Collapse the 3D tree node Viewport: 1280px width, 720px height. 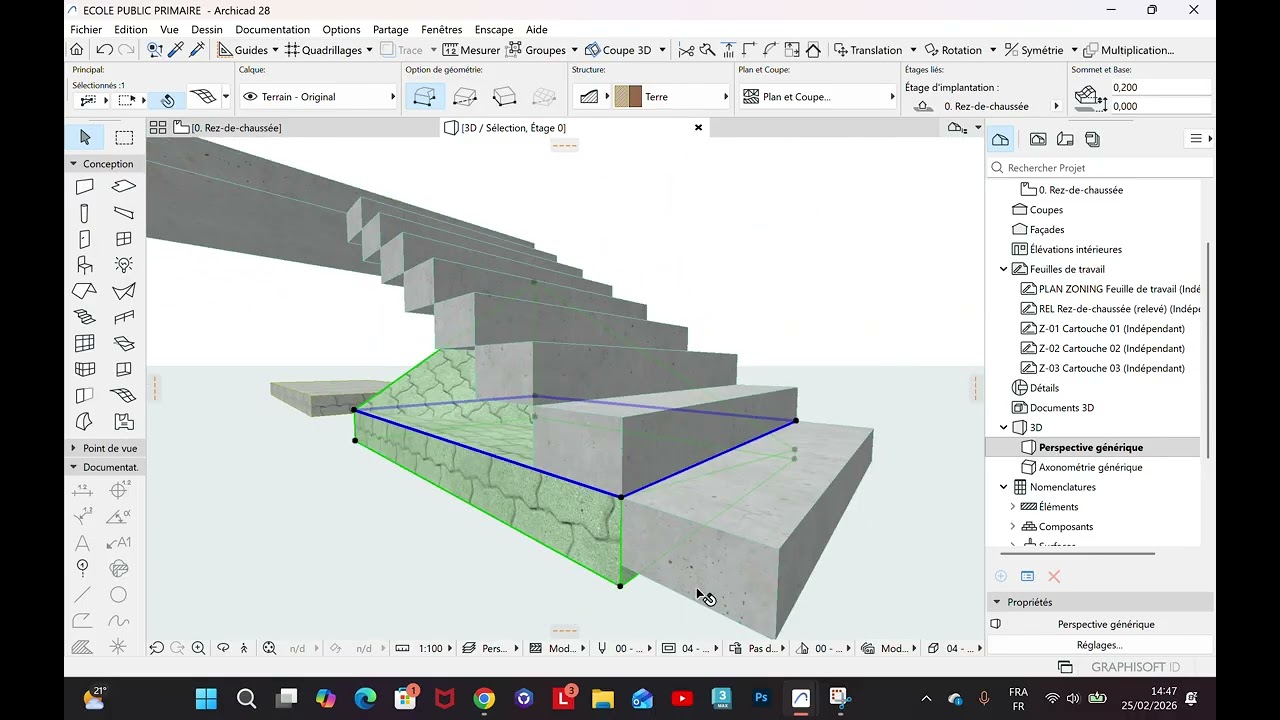point(1004,427)
